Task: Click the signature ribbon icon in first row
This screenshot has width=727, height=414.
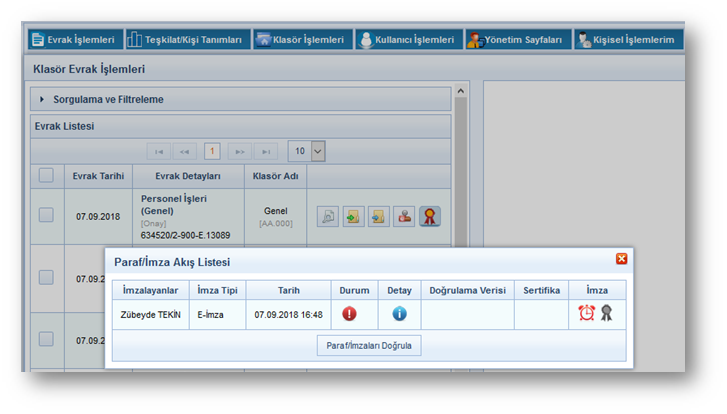Action: tap(430, 216)
